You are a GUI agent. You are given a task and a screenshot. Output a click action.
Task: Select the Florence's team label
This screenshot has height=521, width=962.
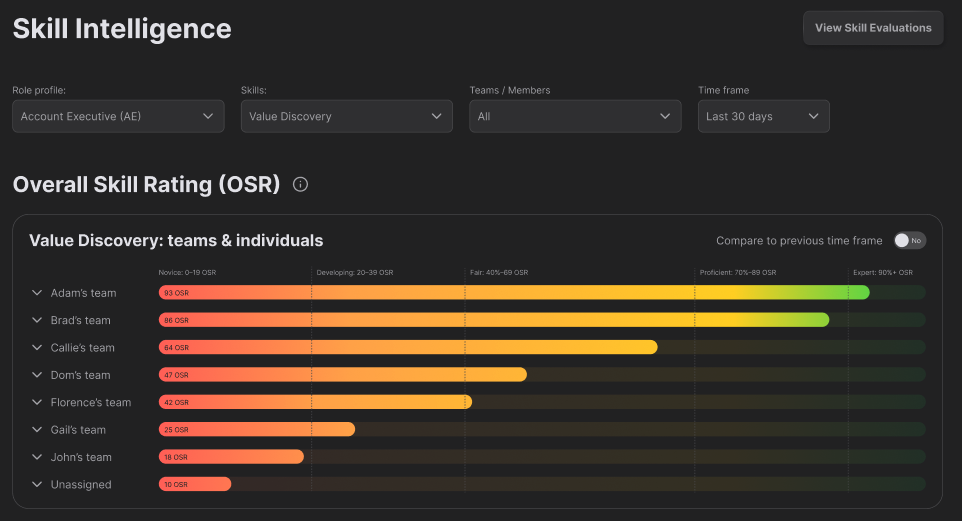click(91, 402)
